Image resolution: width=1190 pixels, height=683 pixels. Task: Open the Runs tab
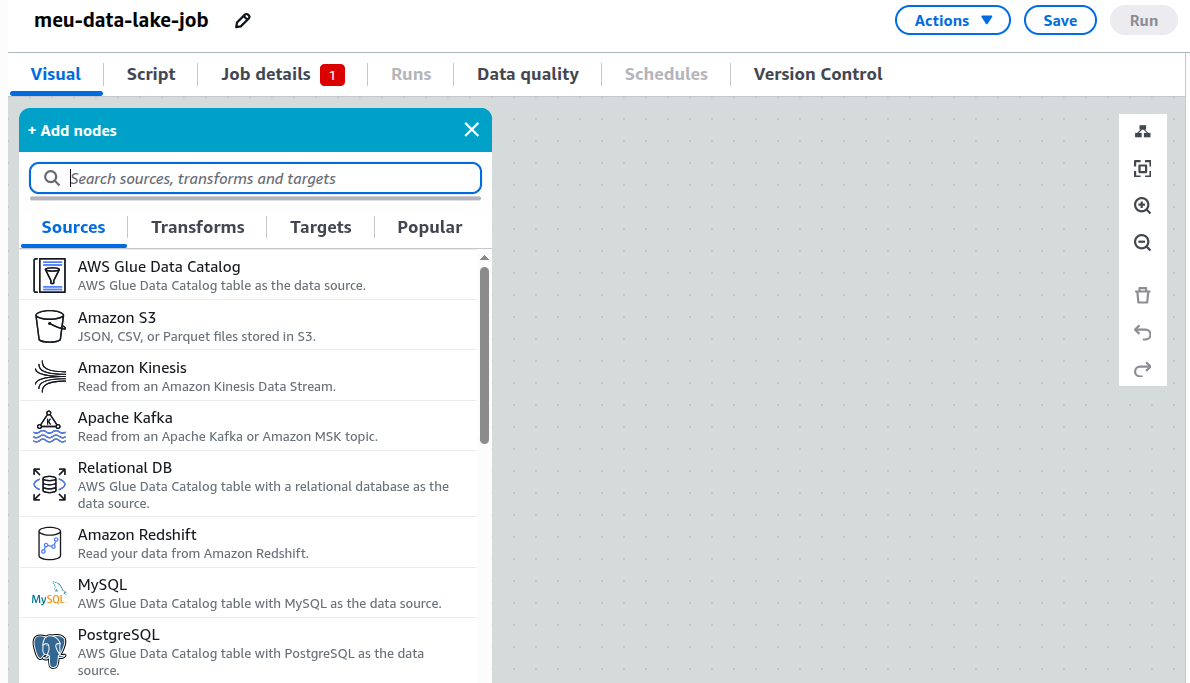pos(411,74)
